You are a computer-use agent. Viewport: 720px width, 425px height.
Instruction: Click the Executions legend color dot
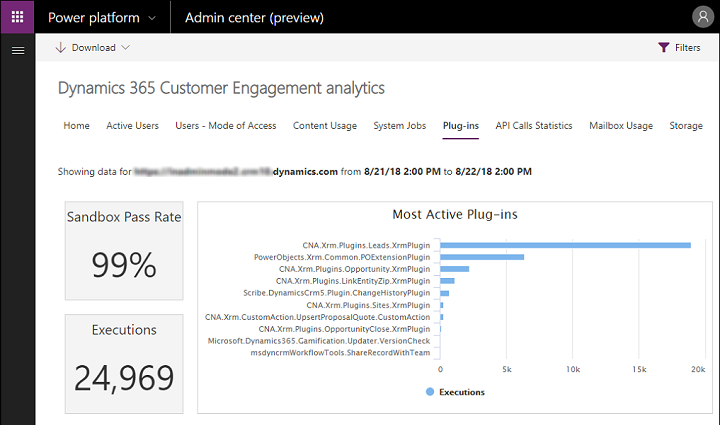(x=430, y=392)
